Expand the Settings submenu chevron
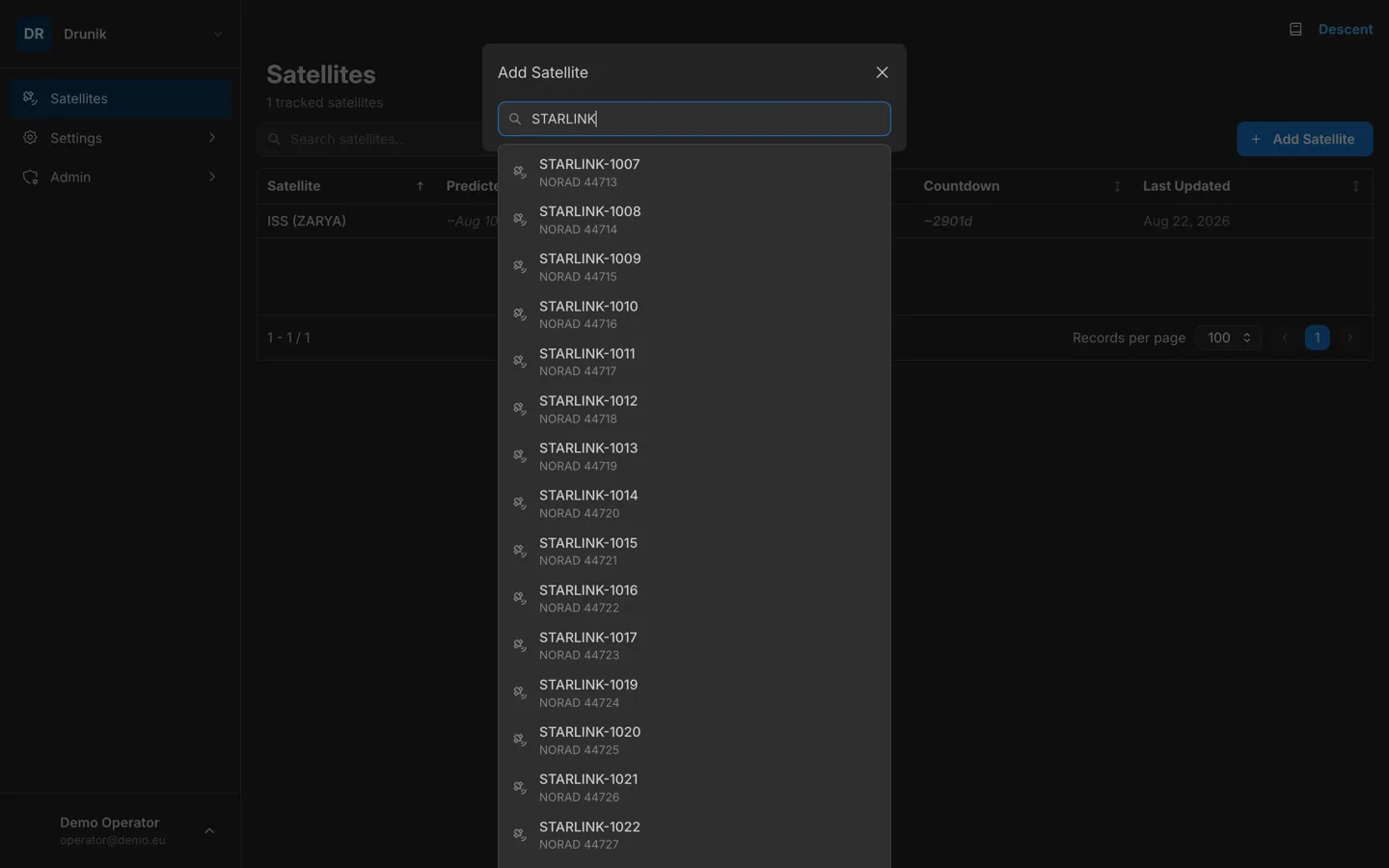 click(x=212, y=138)
